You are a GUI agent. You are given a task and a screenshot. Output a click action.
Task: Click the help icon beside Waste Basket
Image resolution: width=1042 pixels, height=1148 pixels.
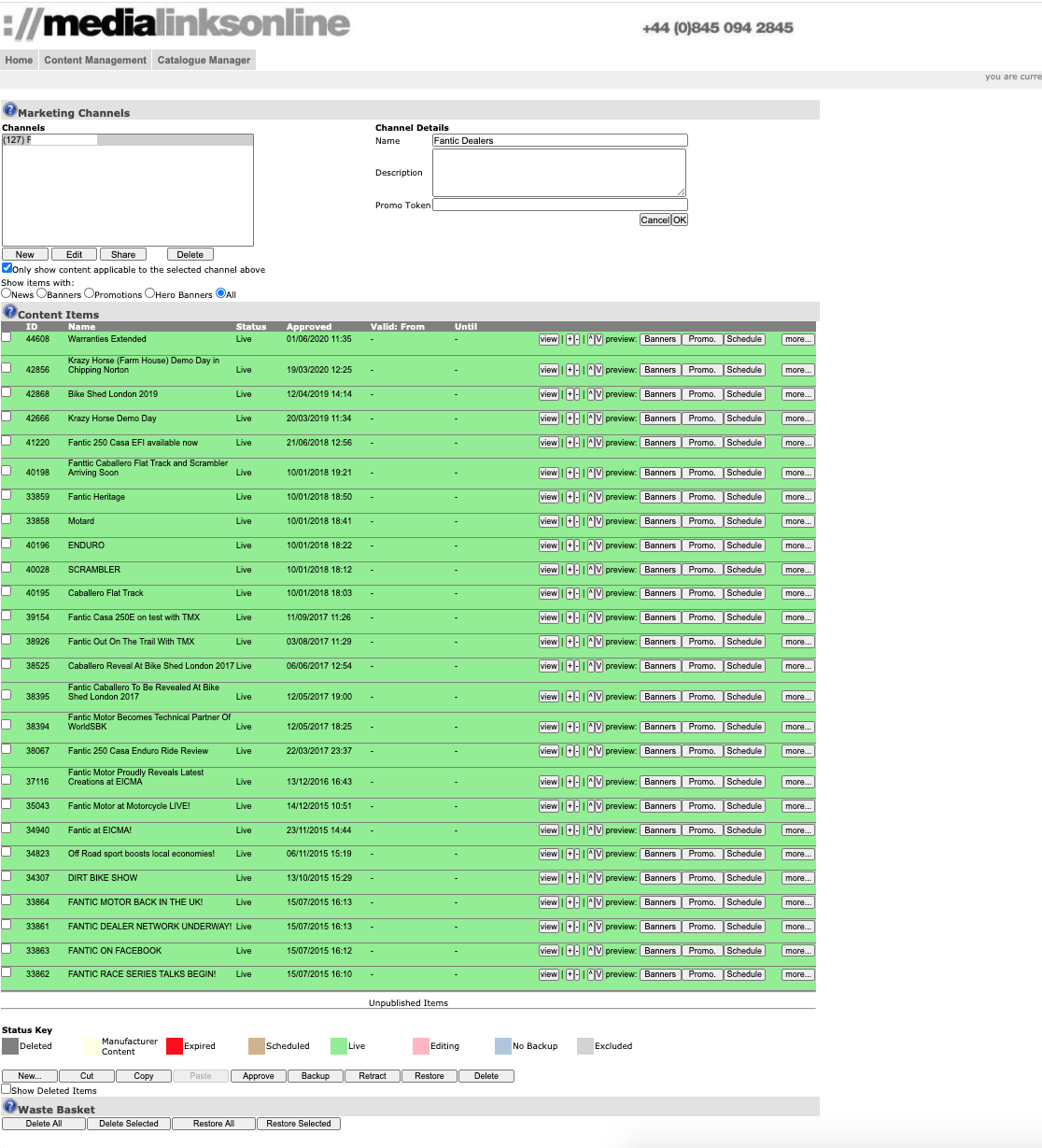click(9, 1107)
